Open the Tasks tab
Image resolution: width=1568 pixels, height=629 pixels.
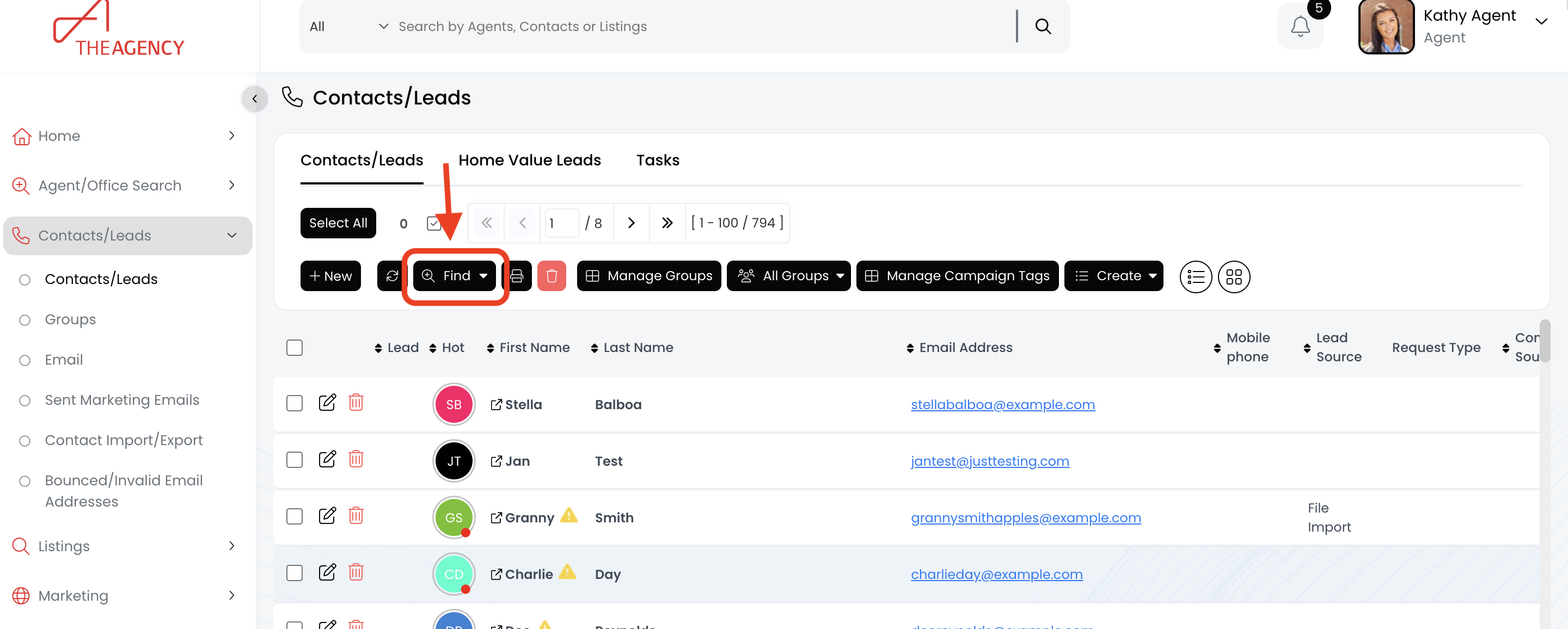(x=657, y=160)
